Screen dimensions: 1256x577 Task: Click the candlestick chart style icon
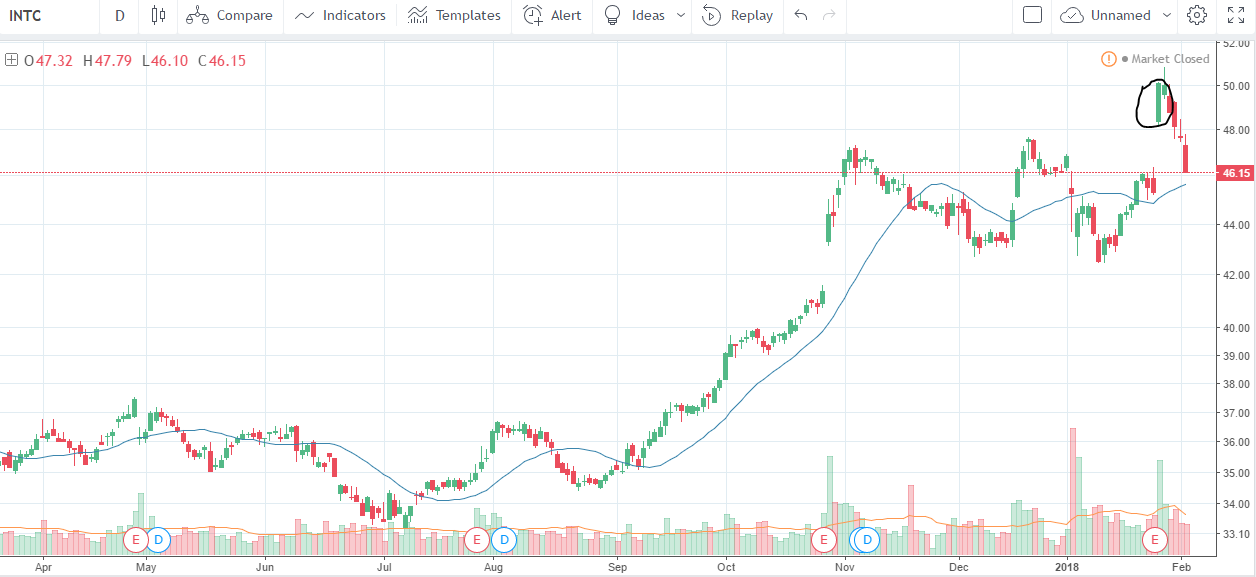157,15
